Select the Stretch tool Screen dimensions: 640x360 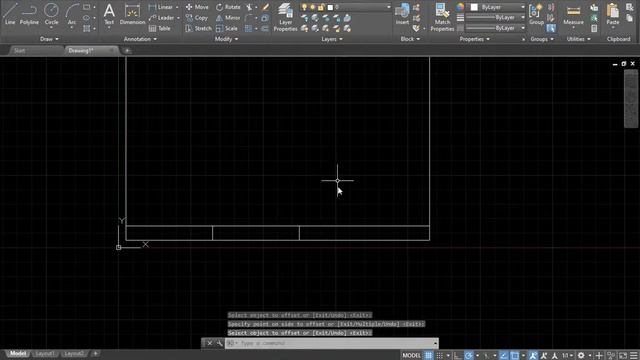pos(198,29)
